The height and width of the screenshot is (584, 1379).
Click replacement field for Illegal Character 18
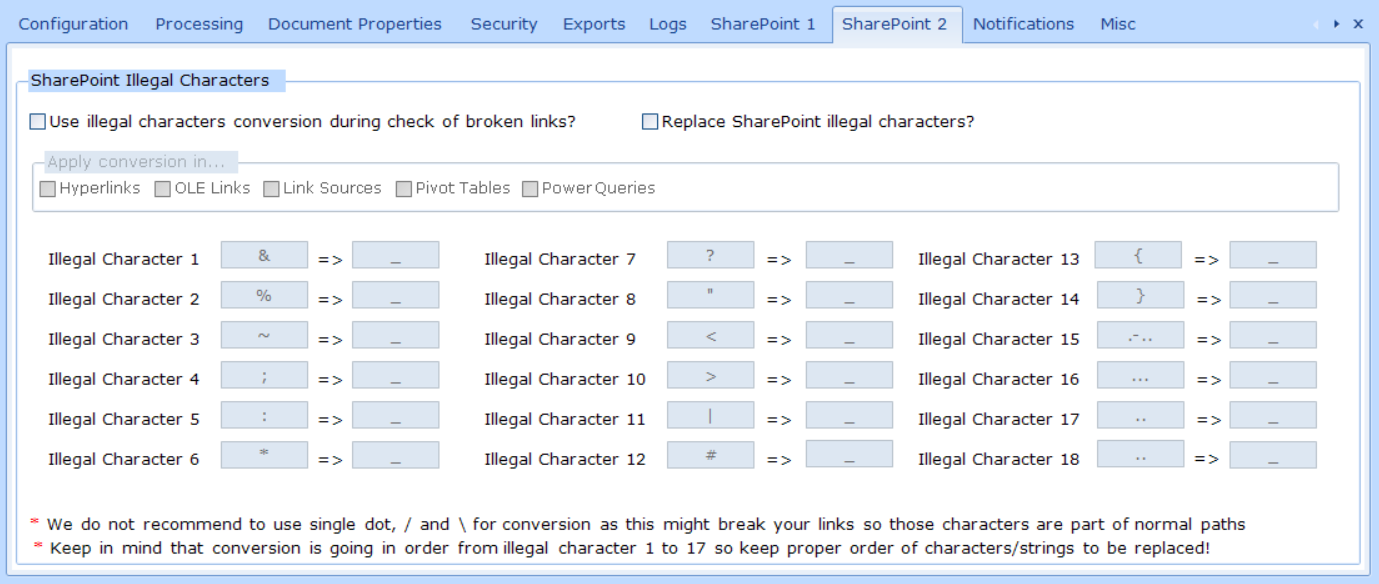point(1273,455)
